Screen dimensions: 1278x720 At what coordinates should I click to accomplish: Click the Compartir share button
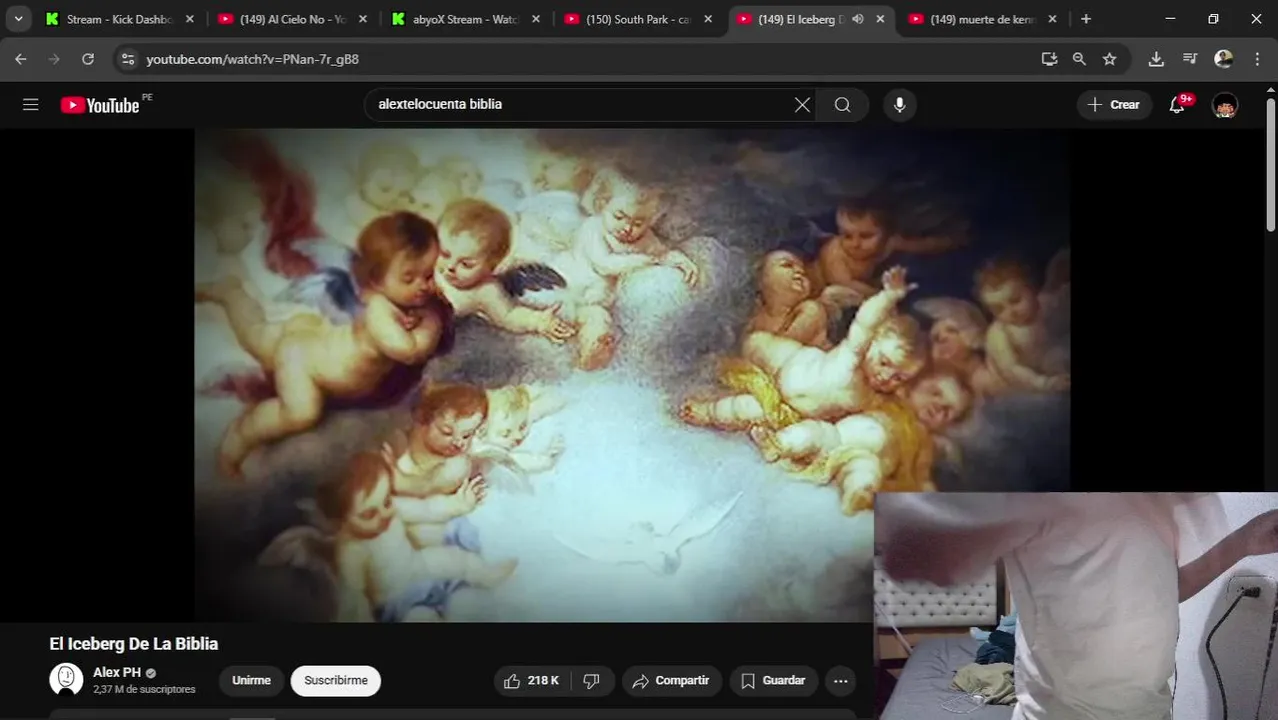tap(672, 681)
